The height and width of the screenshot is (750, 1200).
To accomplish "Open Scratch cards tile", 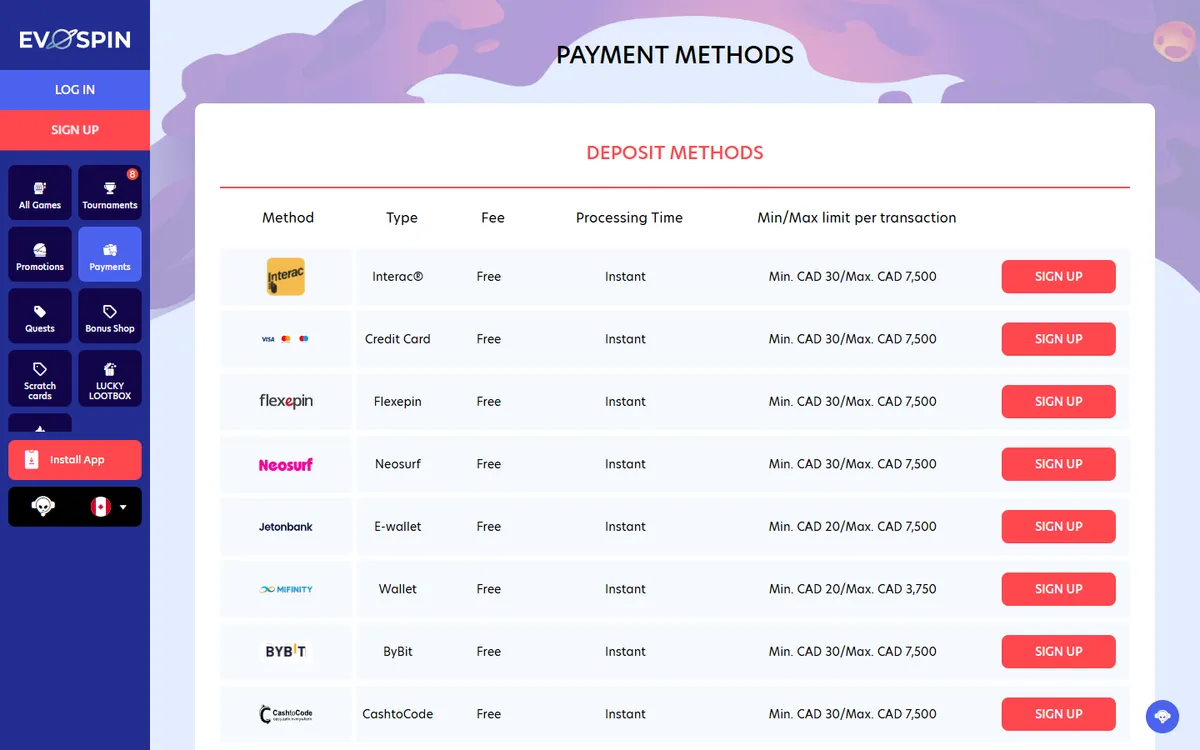I will [40, 378].
